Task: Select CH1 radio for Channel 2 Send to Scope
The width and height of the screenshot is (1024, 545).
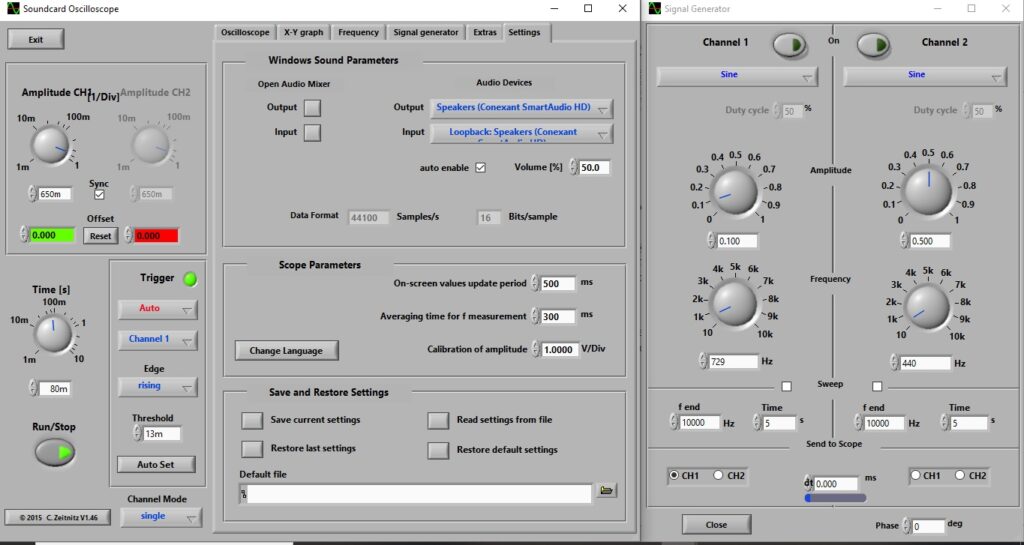Action: tap(916, 475)
